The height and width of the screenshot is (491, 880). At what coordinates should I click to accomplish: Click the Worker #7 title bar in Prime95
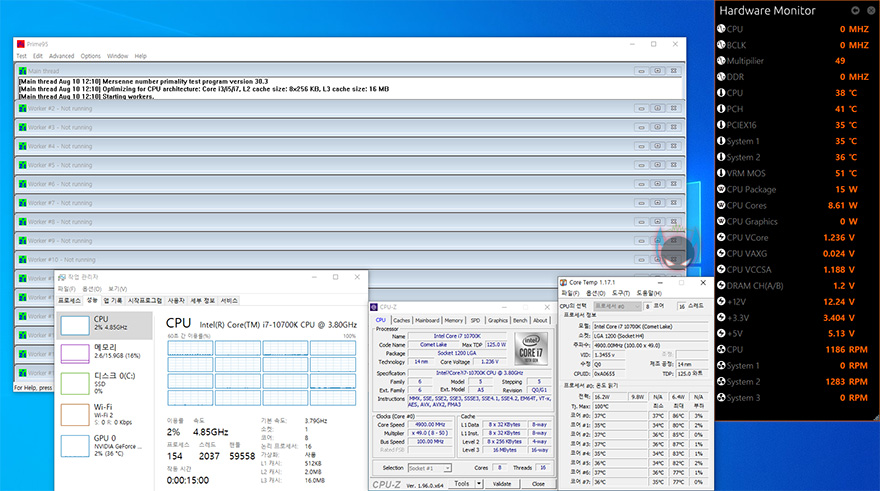[x=349, y=203]
